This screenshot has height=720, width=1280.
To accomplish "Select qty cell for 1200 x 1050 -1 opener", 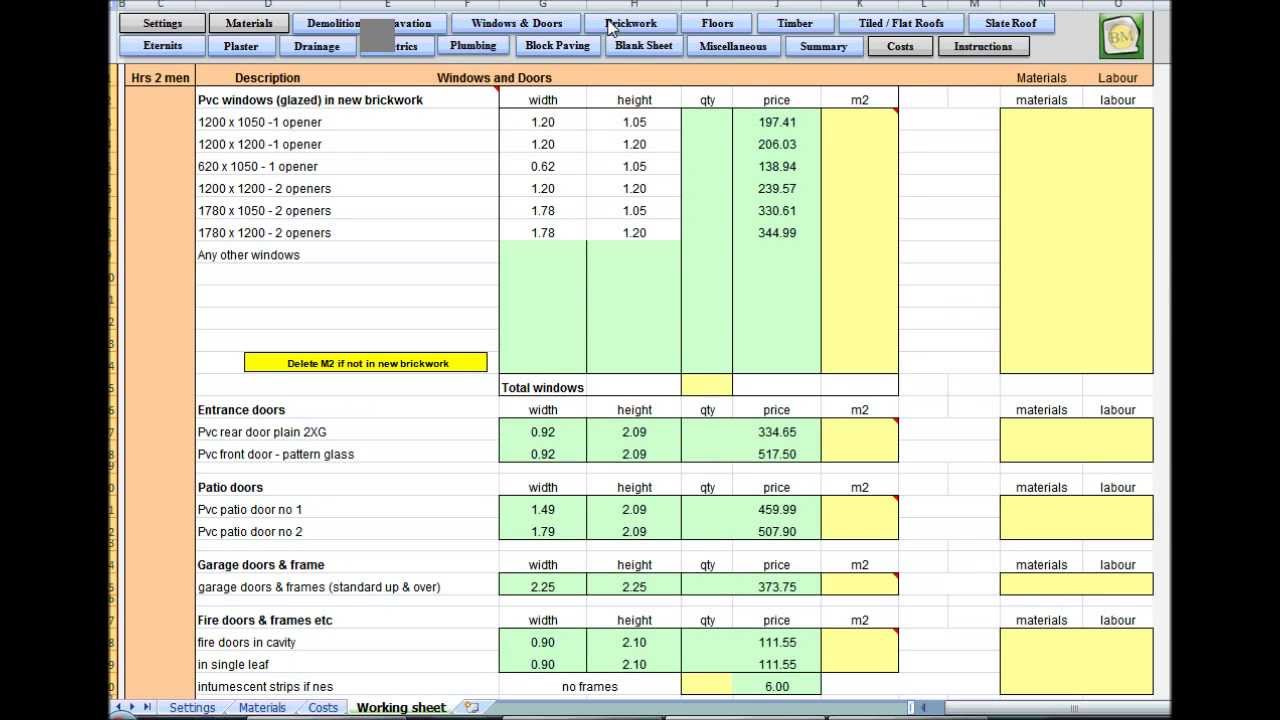I will [x=707, y=122].
